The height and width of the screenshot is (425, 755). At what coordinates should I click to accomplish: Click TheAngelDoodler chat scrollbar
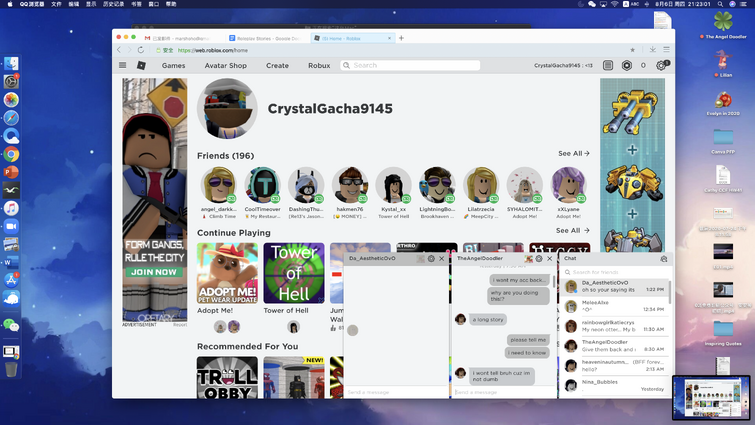pos(554,282)
